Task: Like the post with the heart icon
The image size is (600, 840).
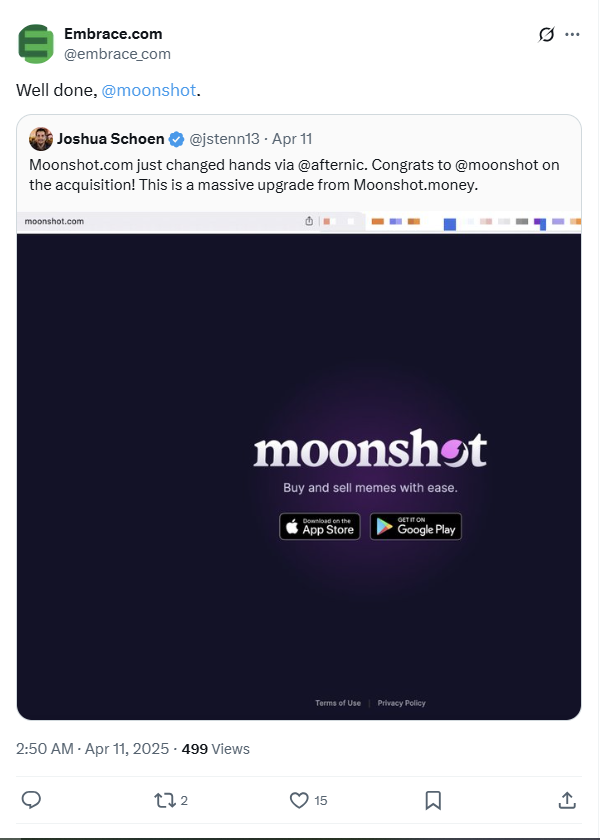Action: point(299,799)
